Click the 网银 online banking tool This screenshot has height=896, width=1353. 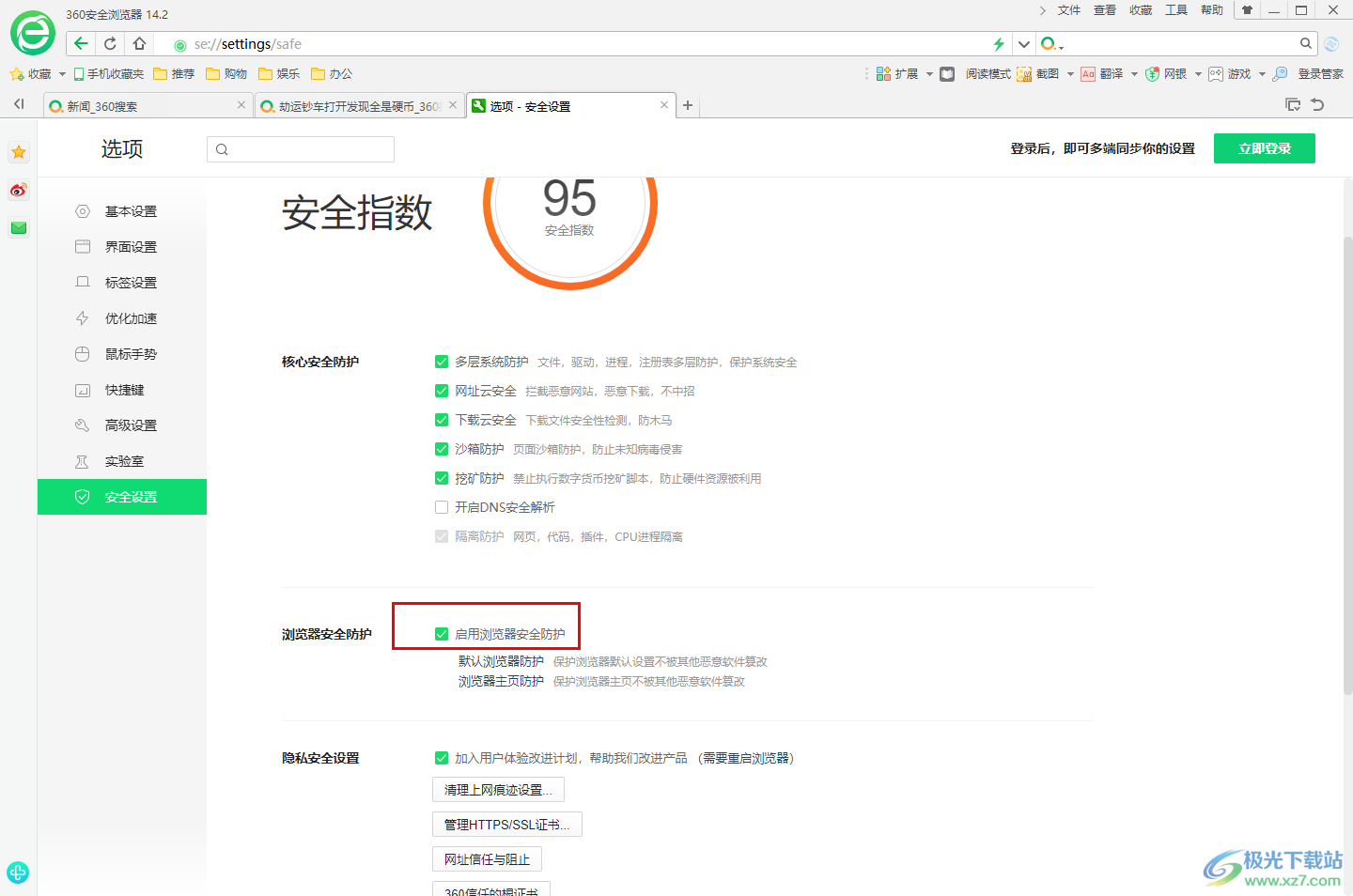(x=1166, y=74)
